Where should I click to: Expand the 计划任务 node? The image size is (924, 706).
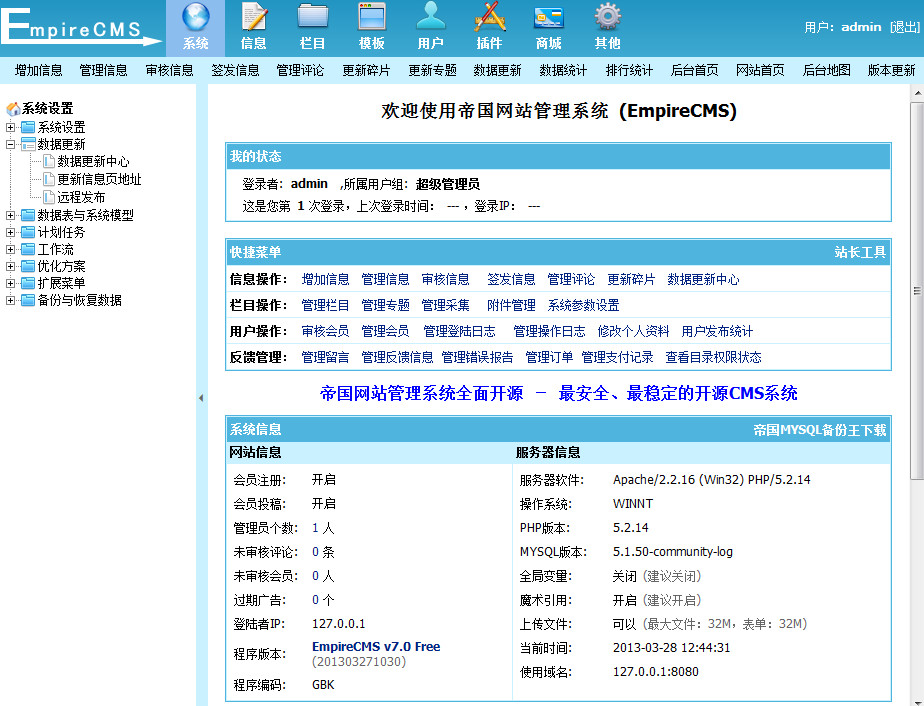click(10, 232)
